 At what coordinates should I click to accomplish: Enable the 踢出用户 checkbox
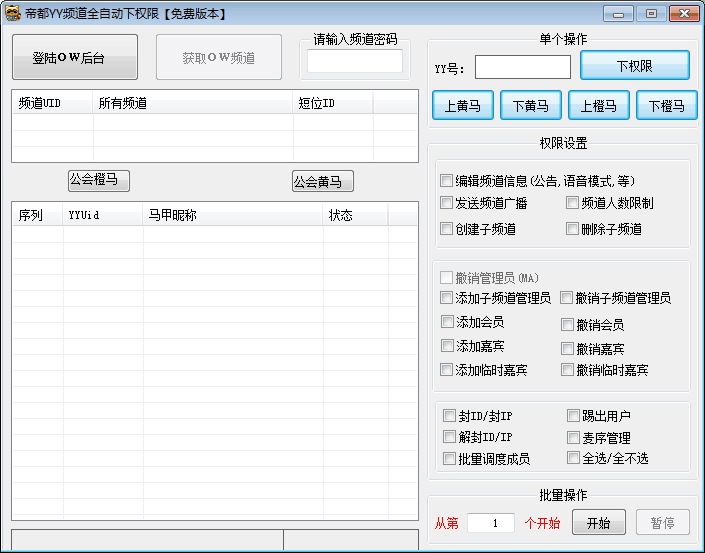point(573,415)
